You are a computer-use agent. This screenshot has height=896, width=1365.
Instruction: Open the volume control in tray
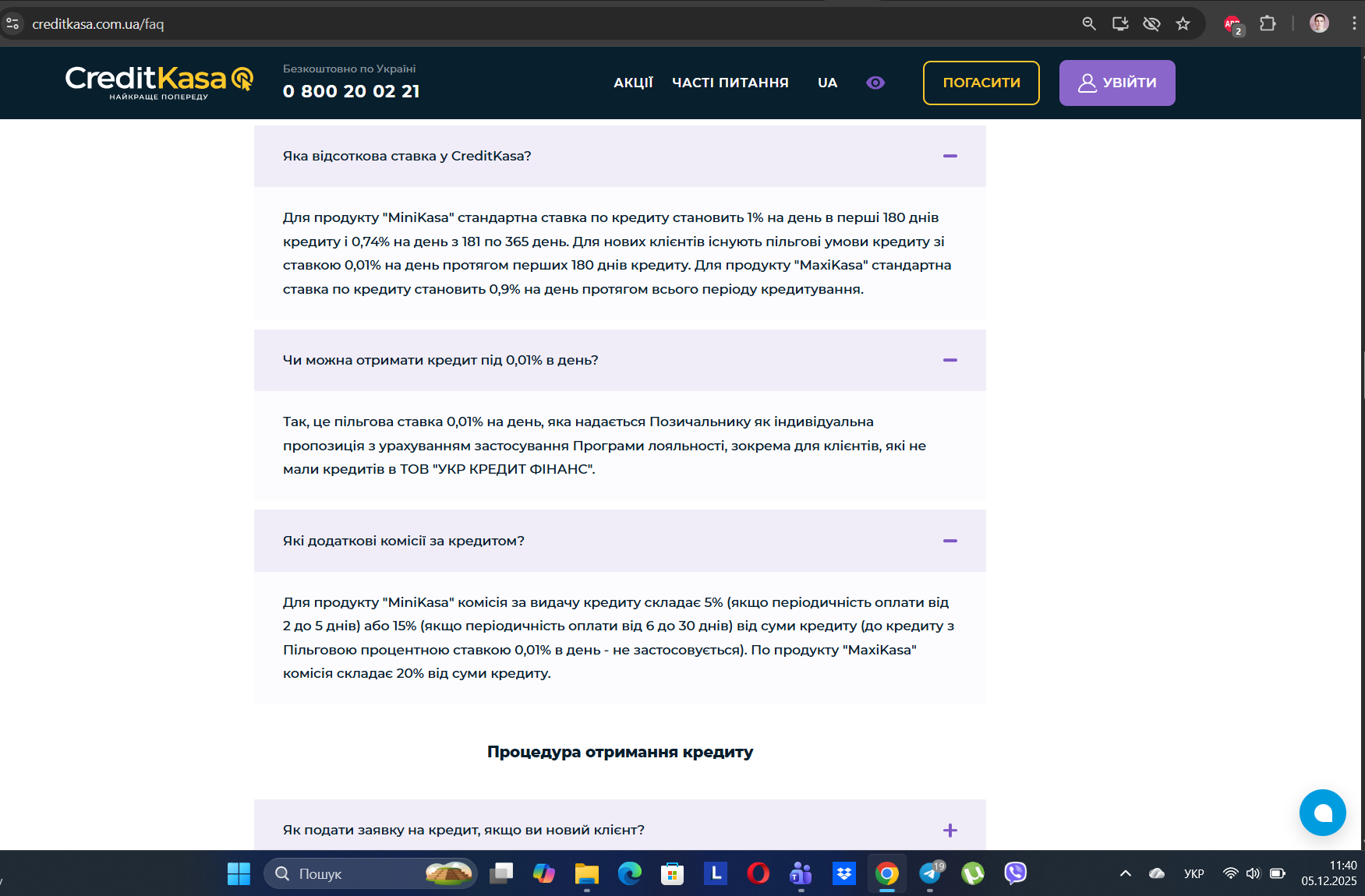point(1253,873)
